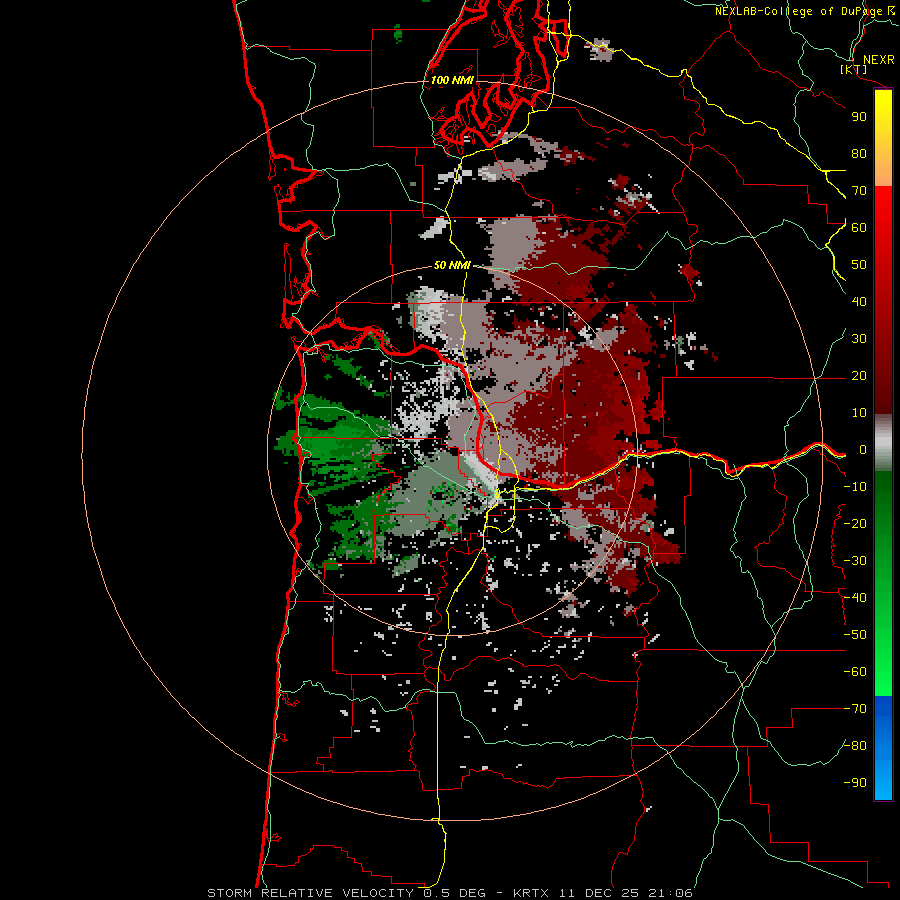Click the 50 value on the velocity scale

[x=859, y=265]
